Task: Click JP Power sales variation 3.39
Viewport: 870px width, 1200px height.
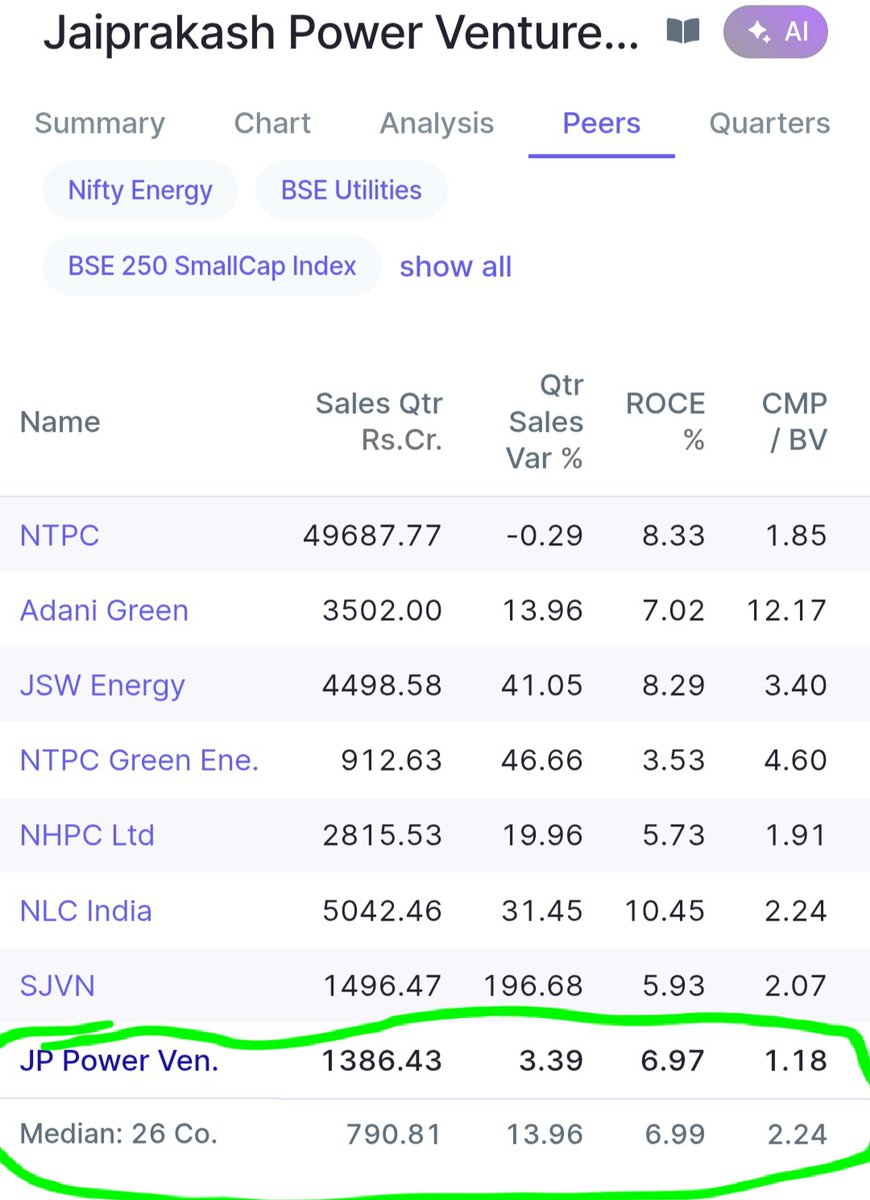Action: (553, 1060)
